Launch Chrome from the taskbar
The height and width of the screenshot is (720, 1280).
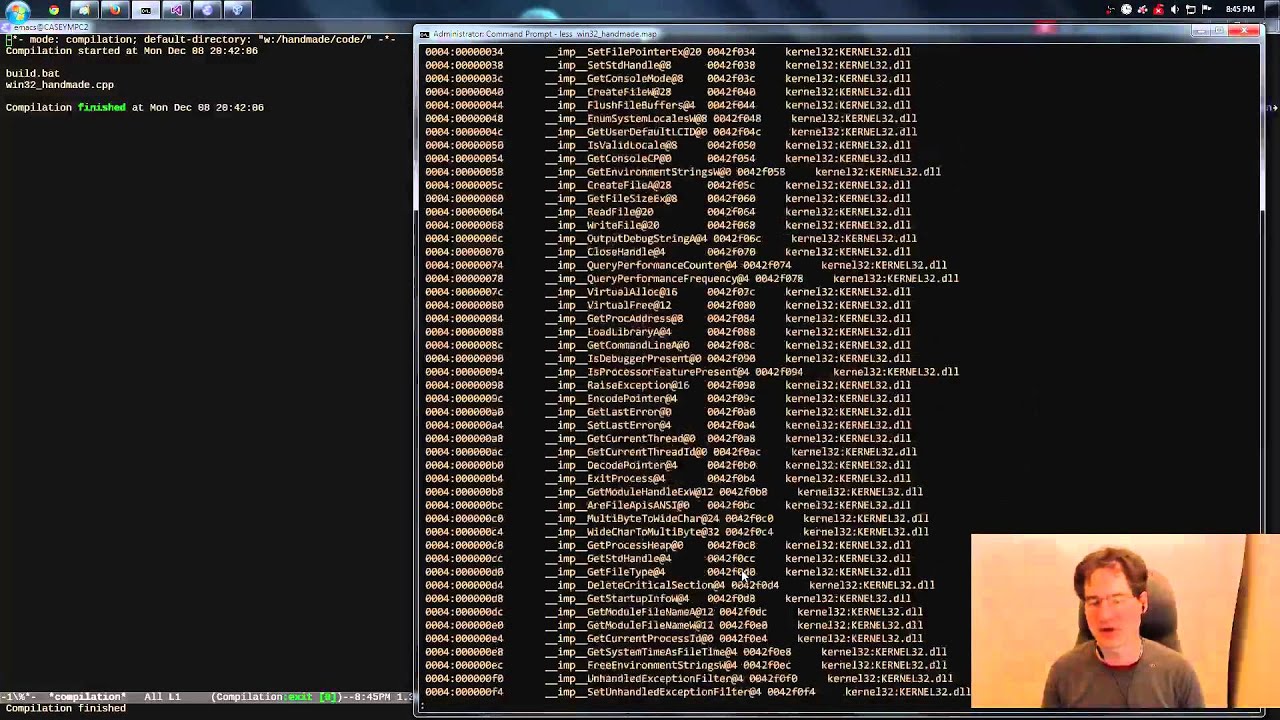click(x=54, y=10)
